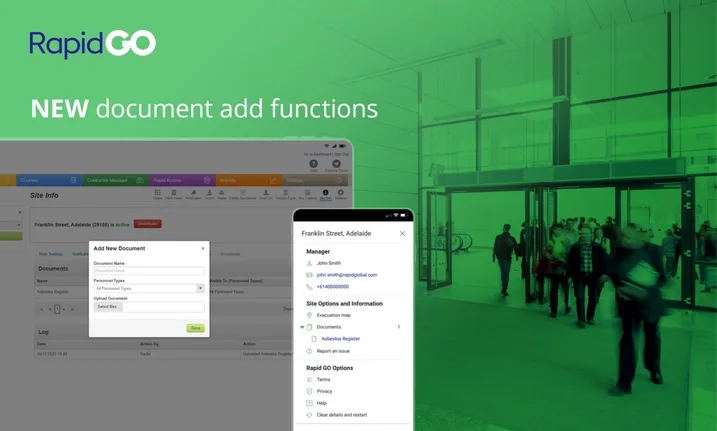
Task: Switch to the Documents tab in Site Info
Action: (230, 254)
